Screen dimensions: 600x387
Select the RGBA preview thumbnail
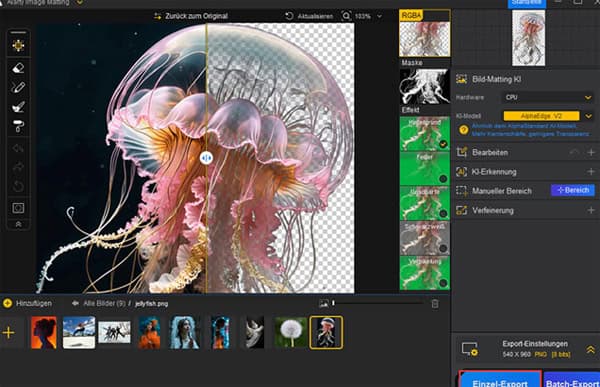pos(425,34)
